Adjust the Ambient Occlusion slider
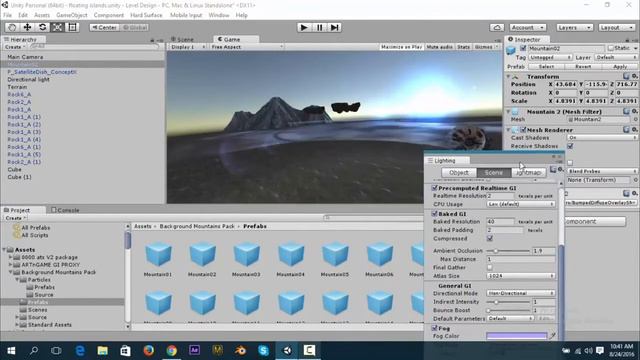Image resolution: width=640 pixels, height=360 pixels. 508,251
